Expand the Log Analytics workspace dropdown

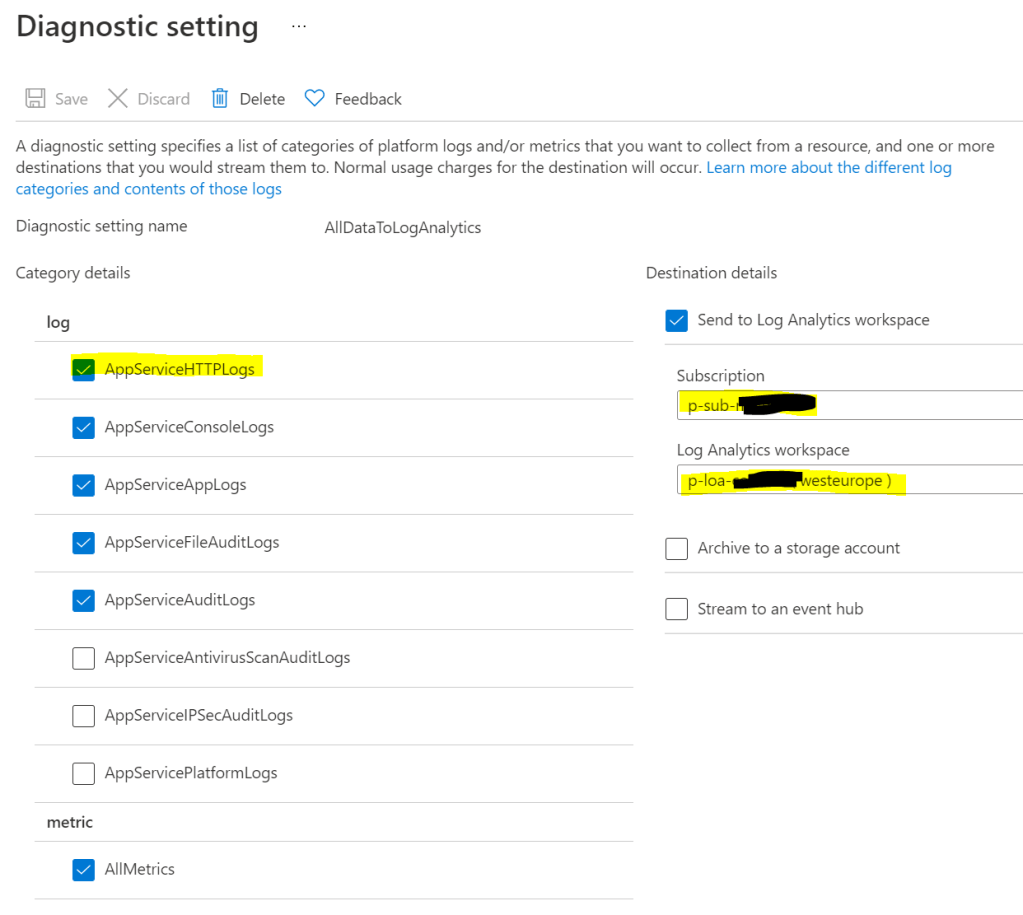[x=849, y=481]
